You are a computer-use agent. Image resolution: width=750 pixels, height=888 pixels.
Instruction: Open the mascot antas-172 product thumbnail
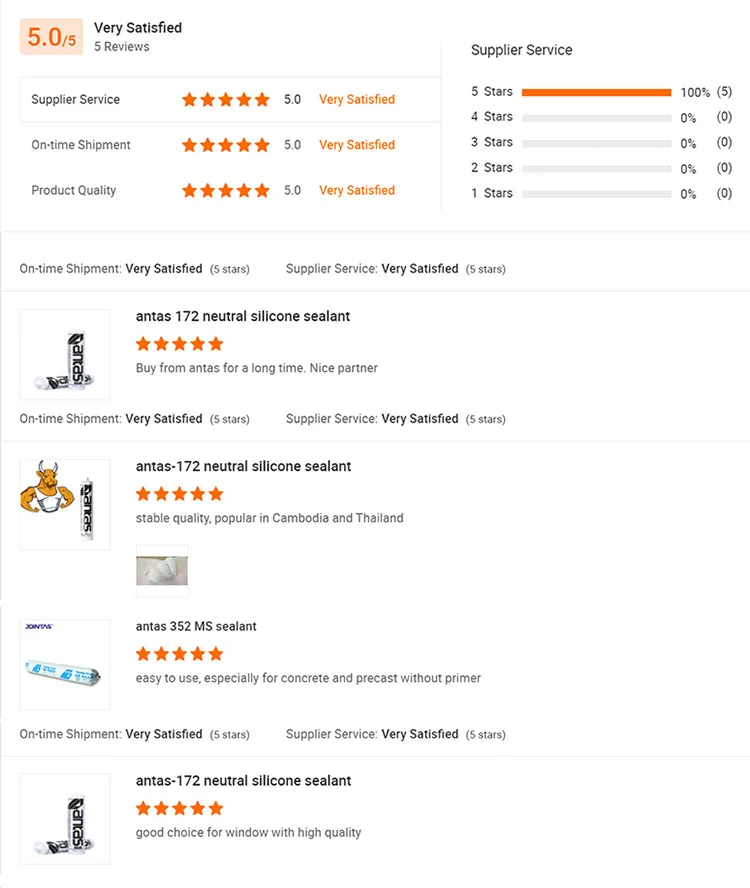[x=65, y=504]
